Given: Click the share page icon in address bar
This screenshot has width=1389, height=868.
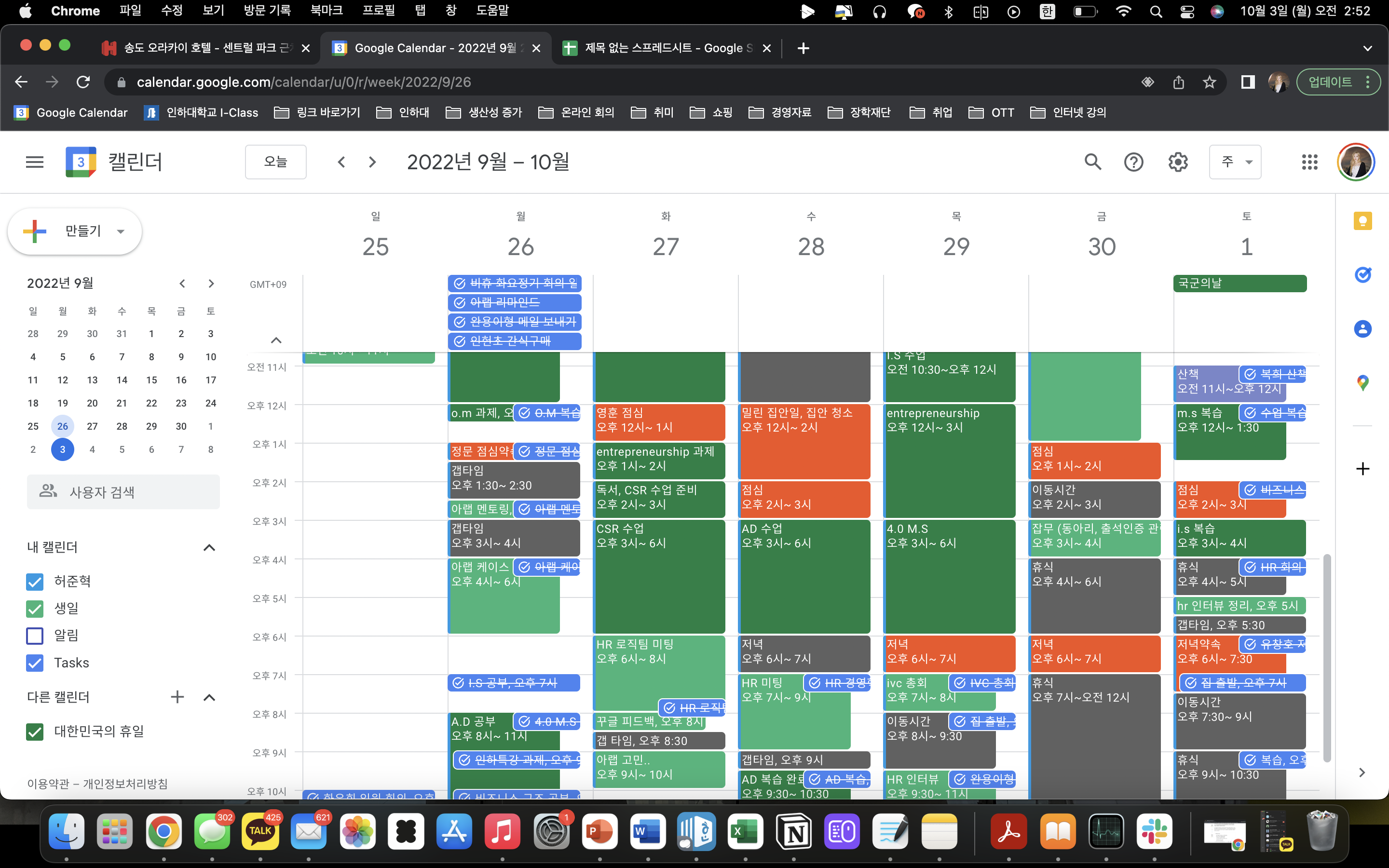Looking at the screenshot, I should (1179, 82).
